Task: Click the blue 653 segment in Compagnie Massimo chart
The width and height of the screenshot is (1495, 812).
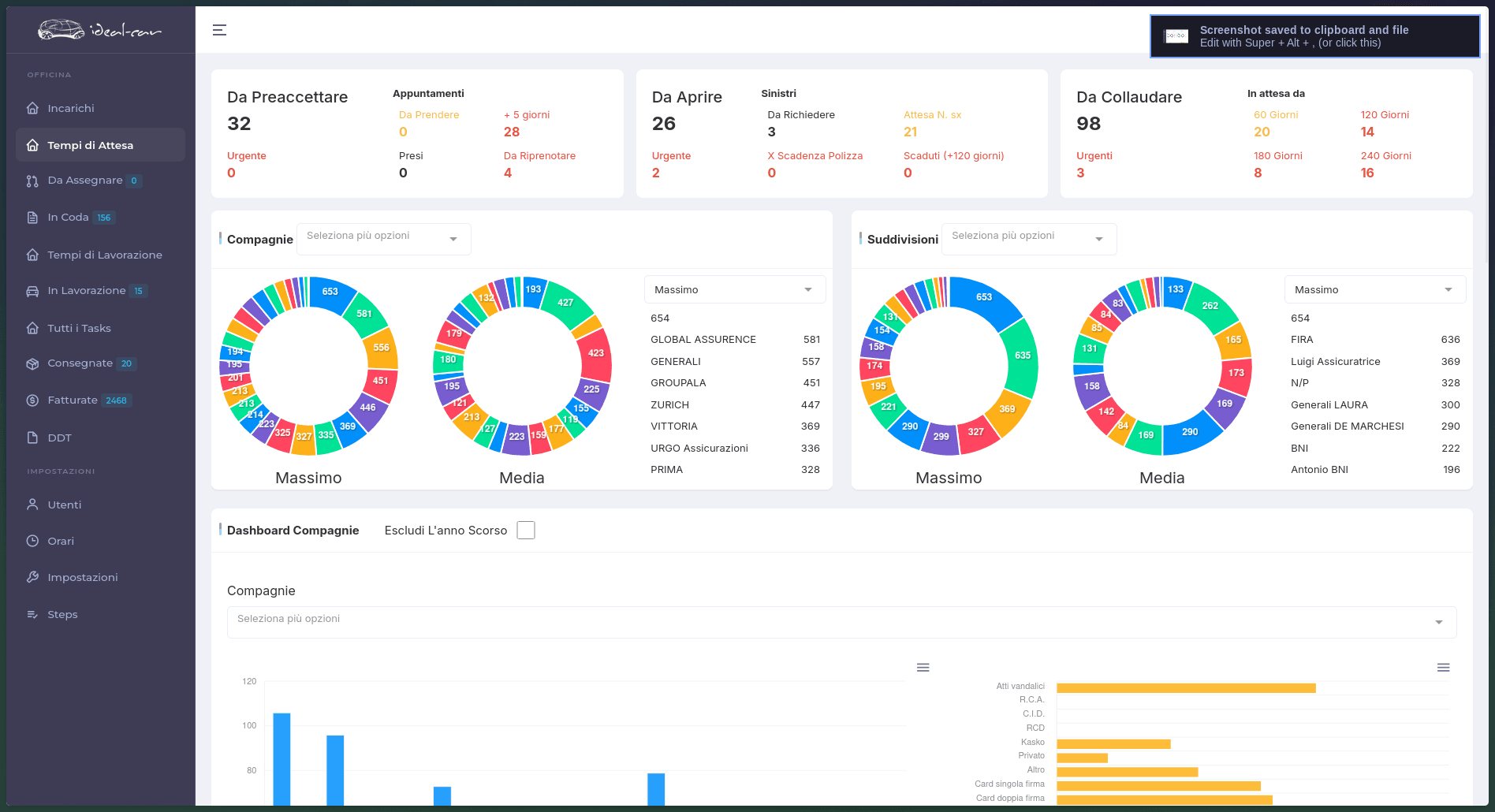Action: pos(332,293)
